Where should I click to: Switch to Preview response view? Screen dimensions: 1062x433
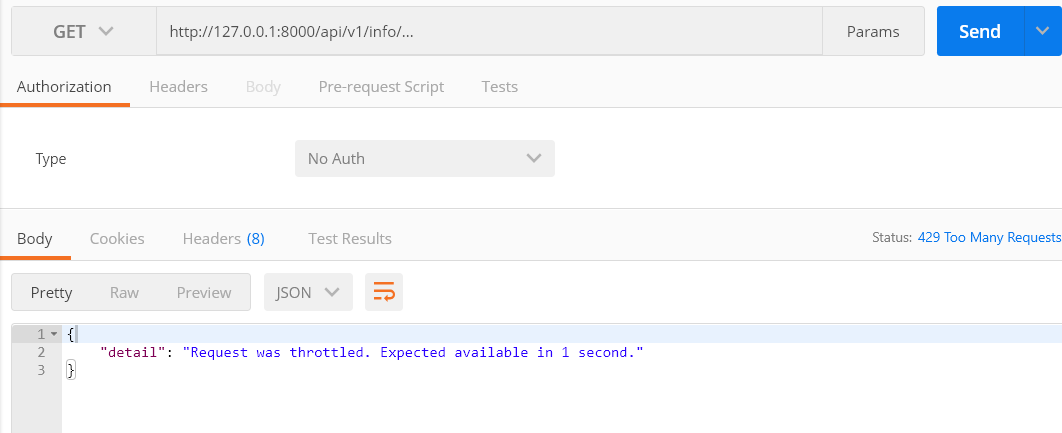(x=204, y=292)
